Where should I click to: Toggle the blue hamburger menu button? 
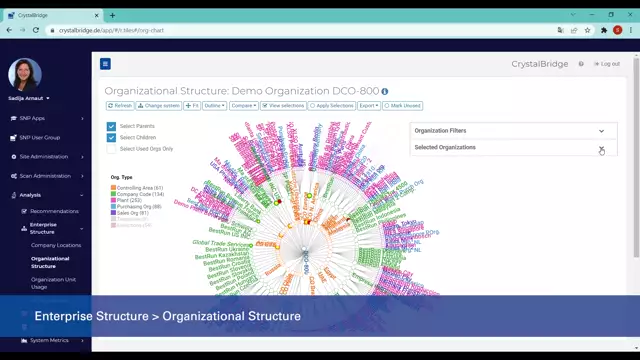[x=105, y=64]
